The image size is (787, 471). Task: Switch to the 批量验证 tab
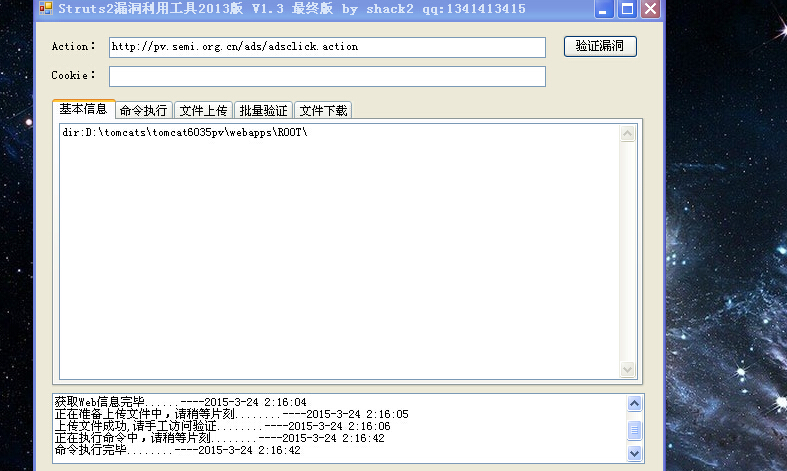click(264, 110)
